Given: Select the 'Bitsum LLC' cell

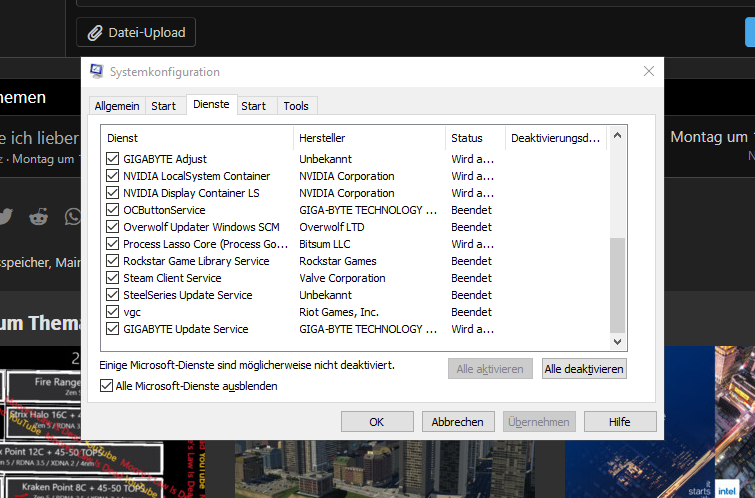Looking at the screenshot, I should [x=325, y=244].
